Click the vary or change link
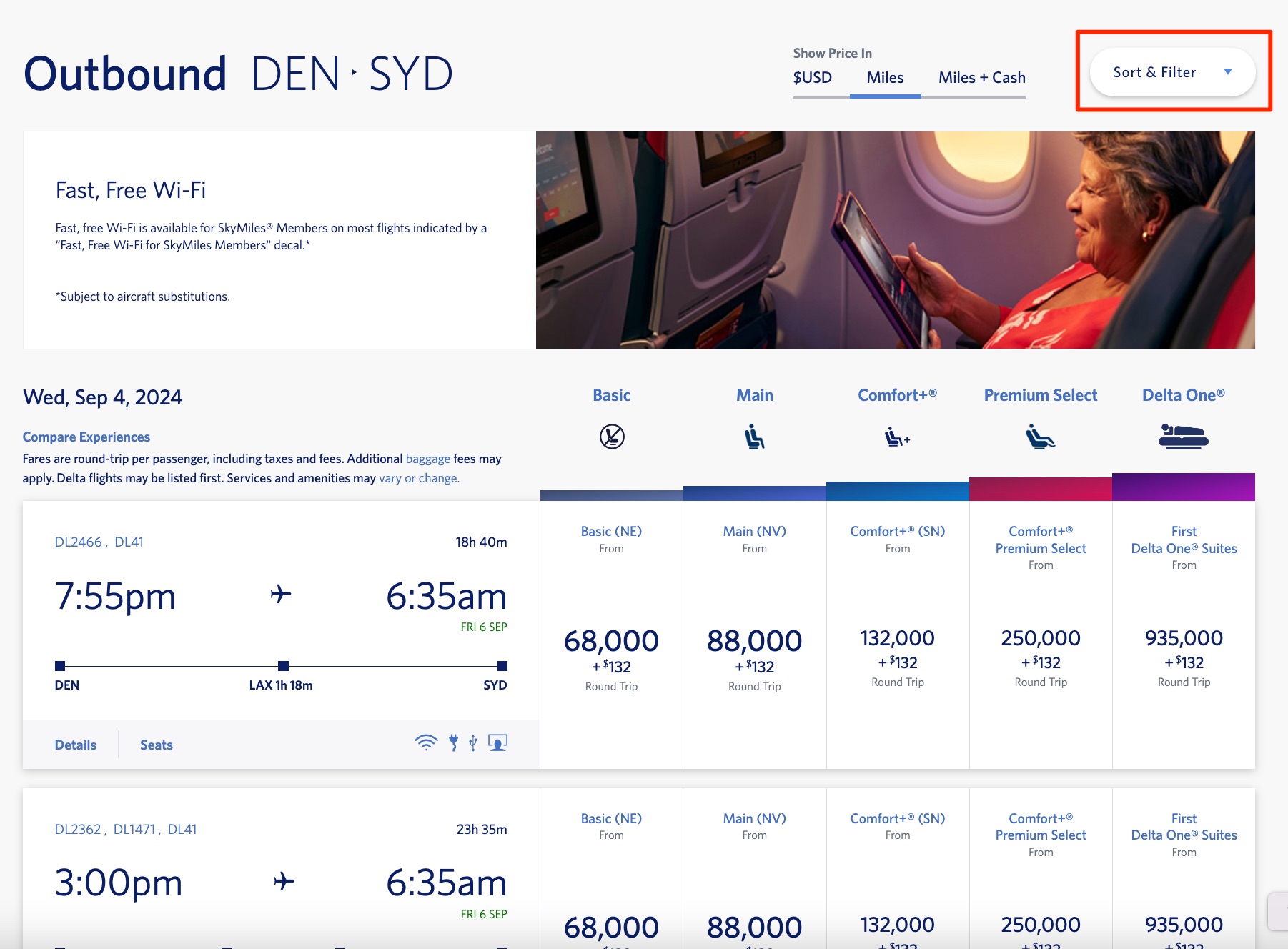This screenshot has width=1288, height=949. point(418,477)
